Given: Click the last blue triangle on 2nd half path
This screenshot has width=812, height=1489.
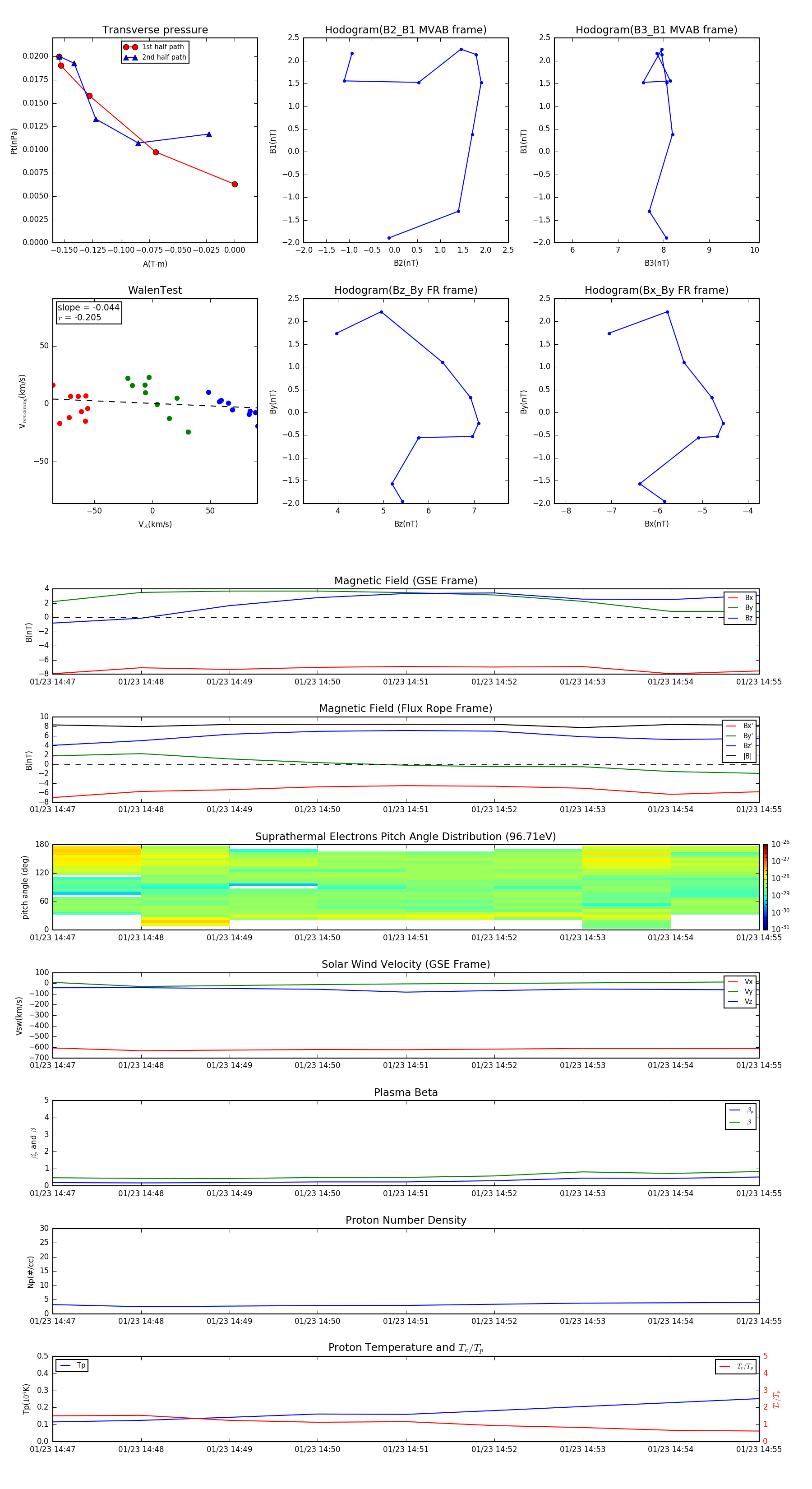Looking at the screenshot, I should coord(209,134).
